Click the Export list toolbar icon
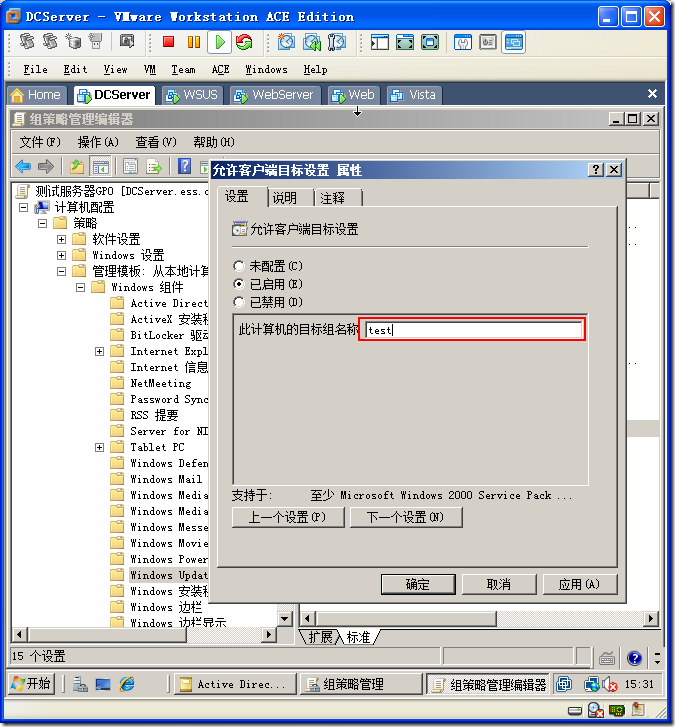The height and width of the screenshot is (727, 675). click(x=153, y=166)
